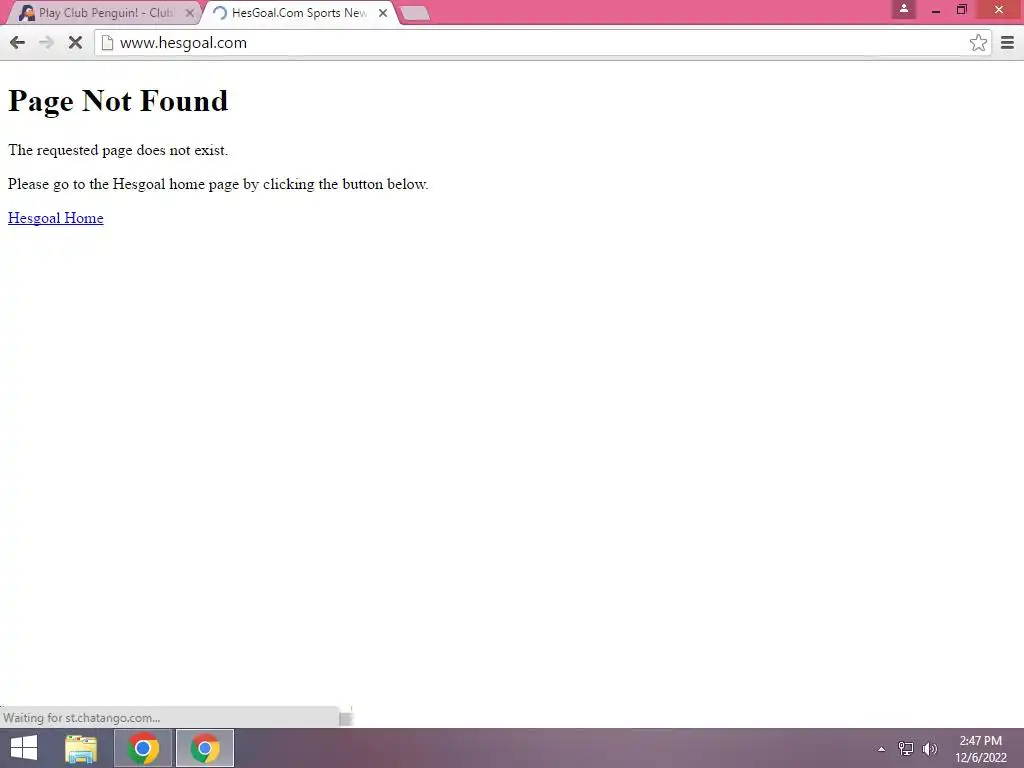Go back with the browser back arrow
The image size is (1024, 768).
click(18, 43)
